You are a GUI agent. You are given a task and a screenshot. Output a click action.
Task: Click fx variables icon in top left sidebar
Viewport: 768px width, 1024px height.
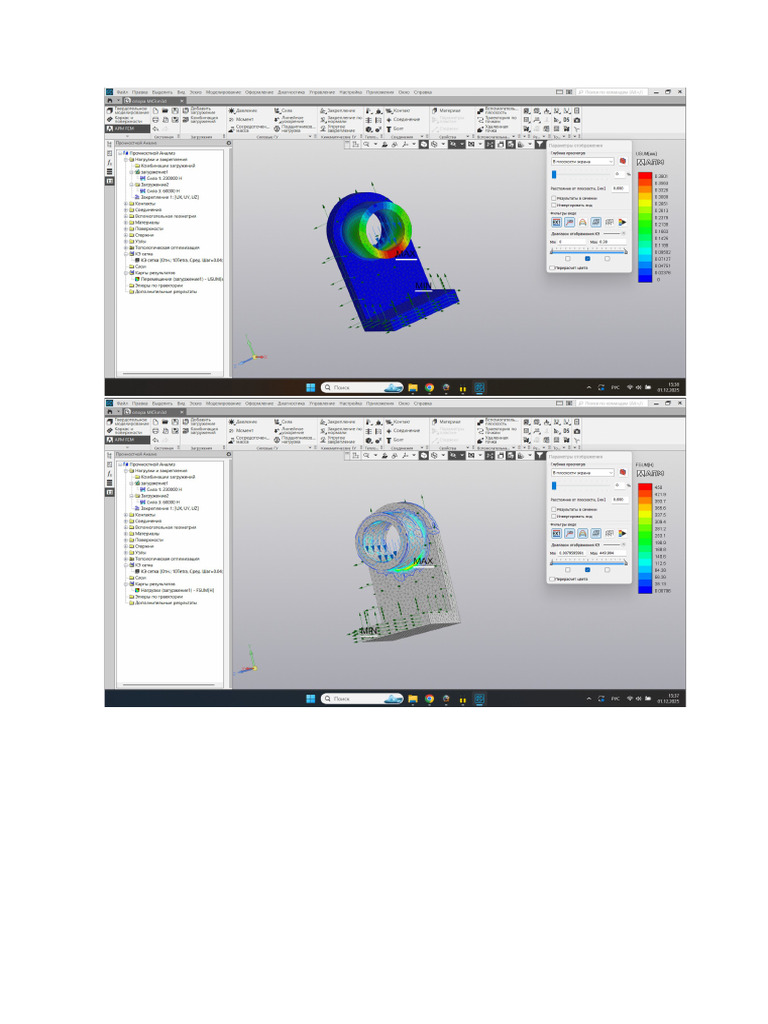click(110, 162)
